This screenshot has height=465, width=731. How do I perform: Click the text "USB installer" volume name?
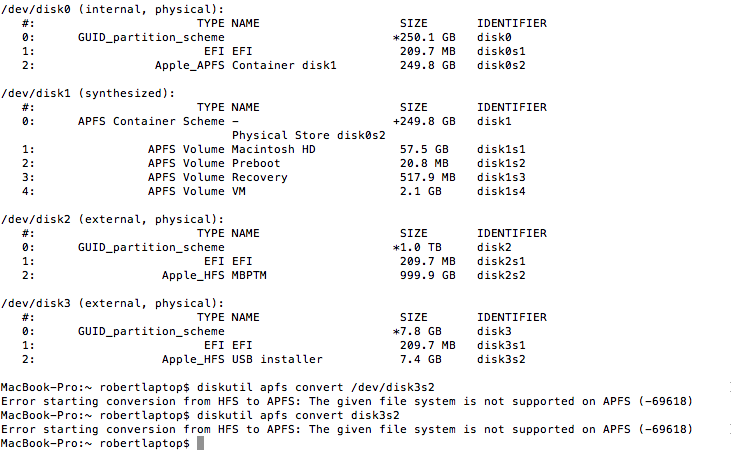277,359
